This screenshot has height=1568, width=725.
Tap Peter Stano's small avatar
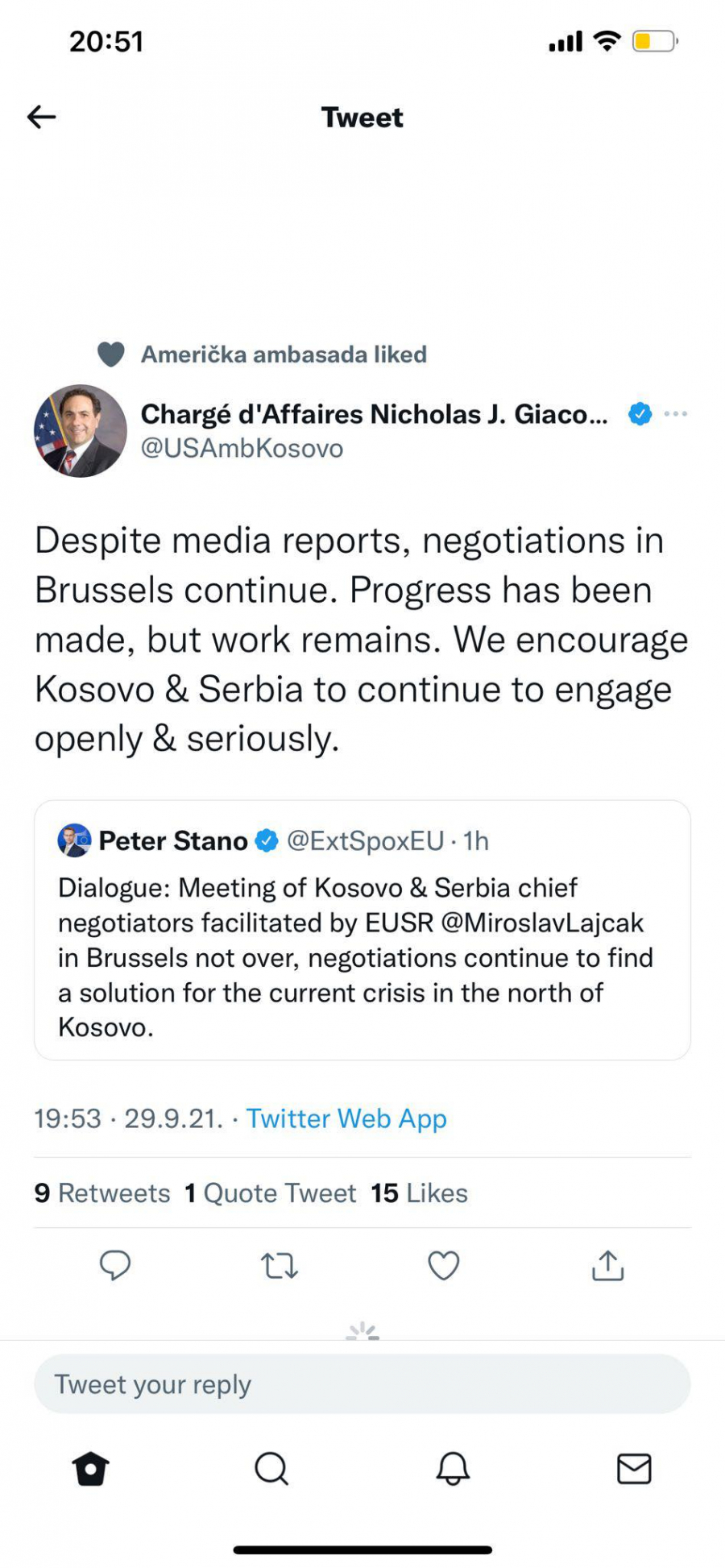[74, 840]
